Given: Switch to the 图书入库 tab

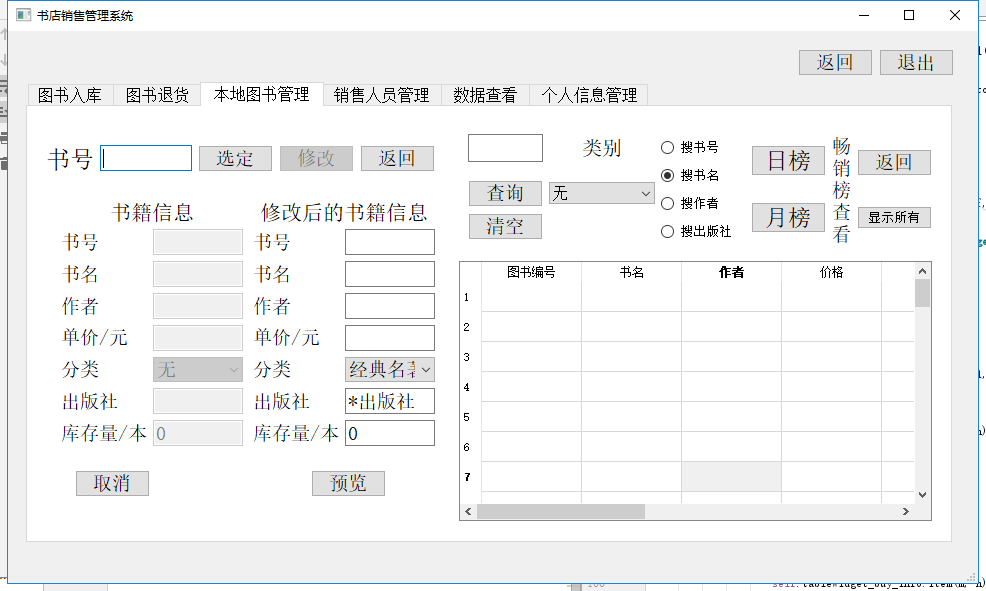Looking at the screenshot, I should [70, 95].
